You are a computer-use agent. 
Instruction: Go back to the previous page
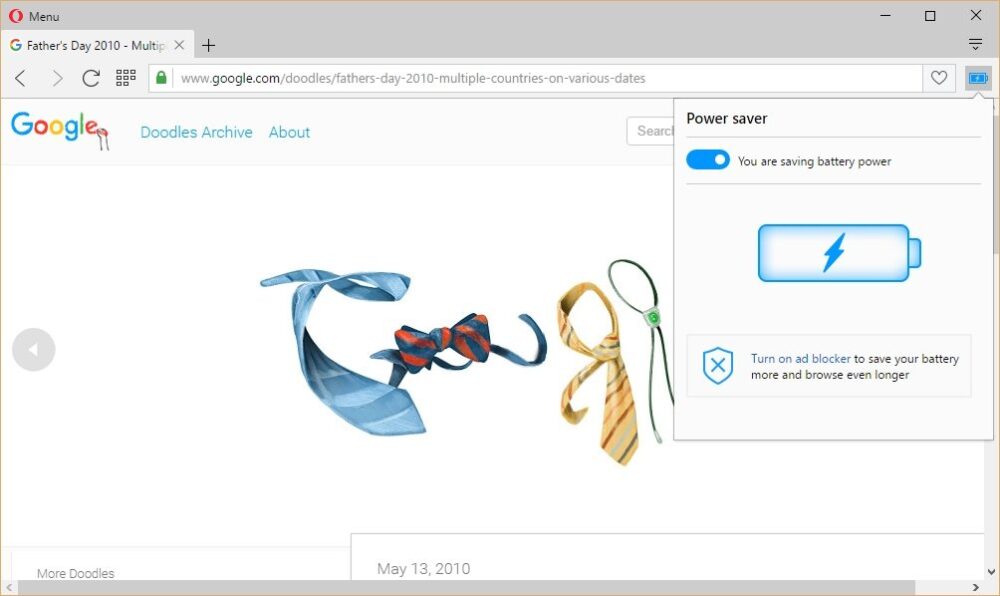[20, 78]
